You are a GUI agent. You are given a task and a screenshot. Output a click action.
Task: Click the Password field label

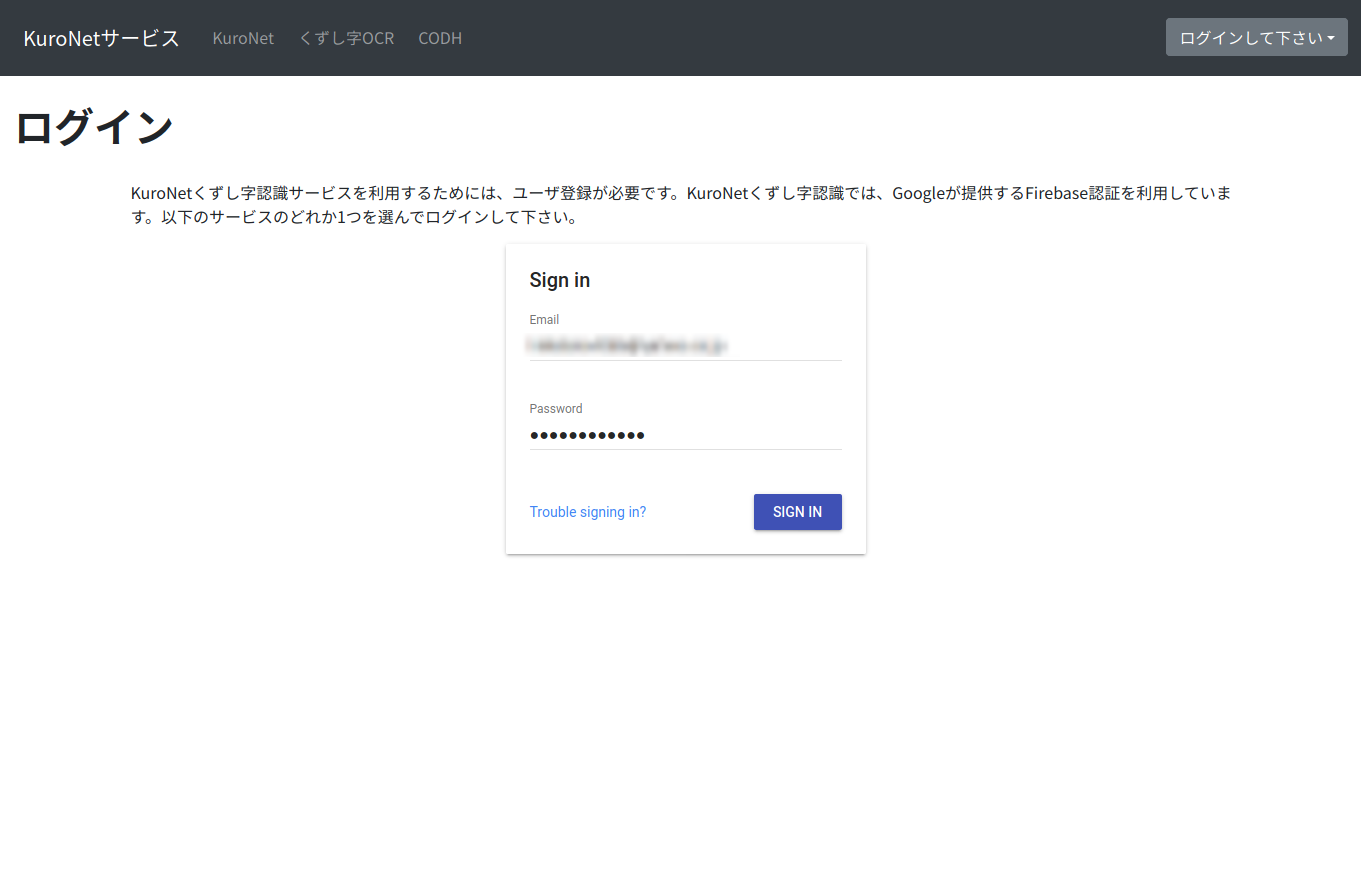[x=556, y=408]
